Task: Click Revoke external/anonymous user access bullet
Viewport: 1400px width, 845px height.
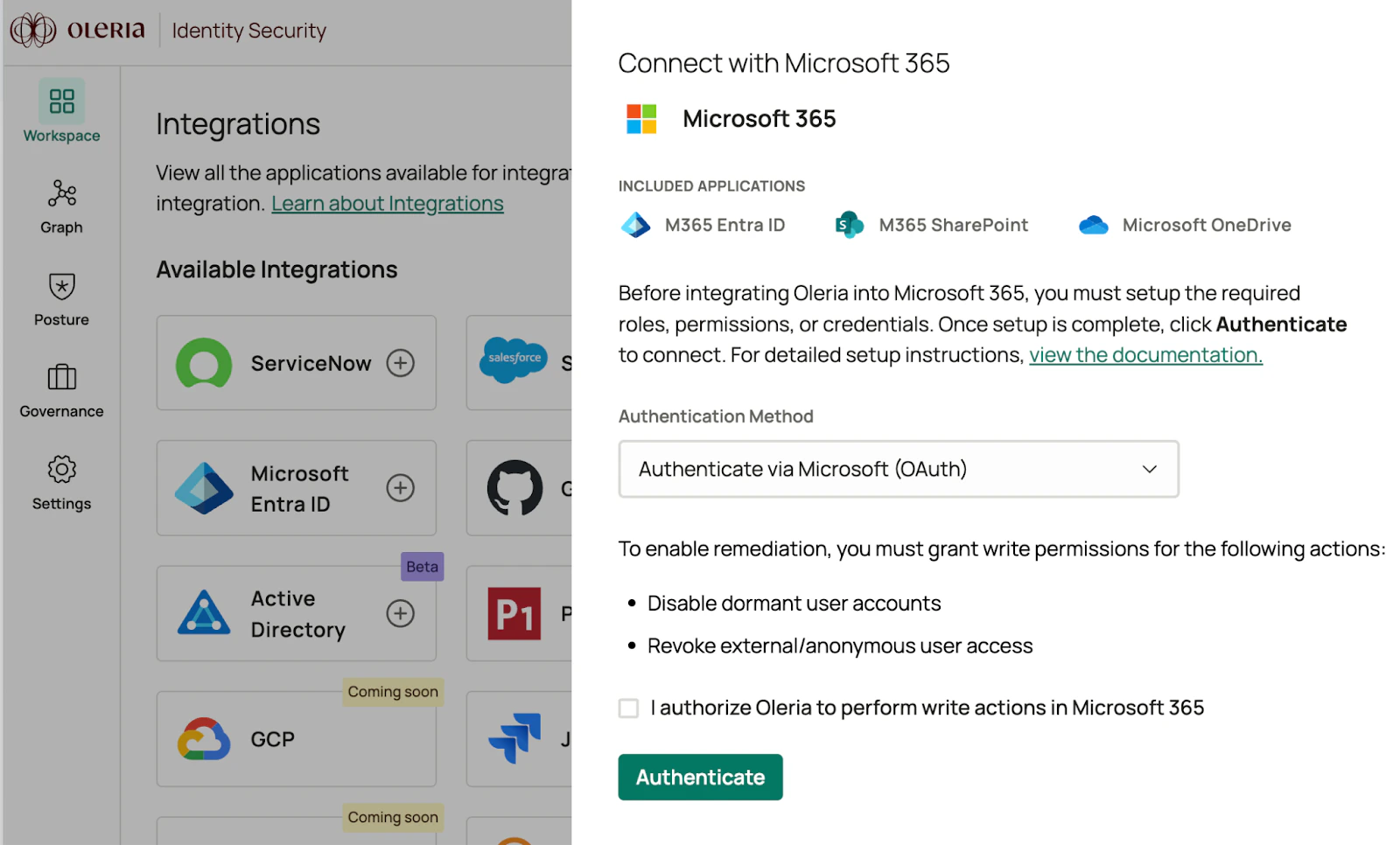Action: (840, 646)
